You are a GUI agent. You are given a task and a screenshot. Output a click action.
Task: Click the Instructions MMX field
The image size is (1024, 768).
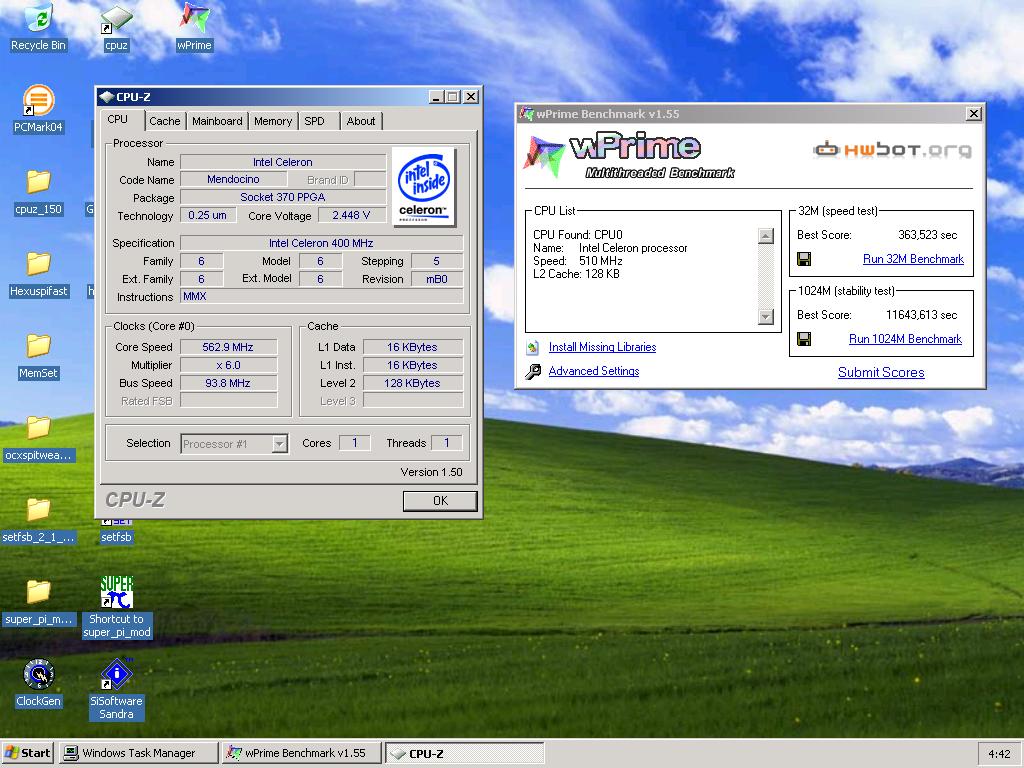click(x=321, y=296)
